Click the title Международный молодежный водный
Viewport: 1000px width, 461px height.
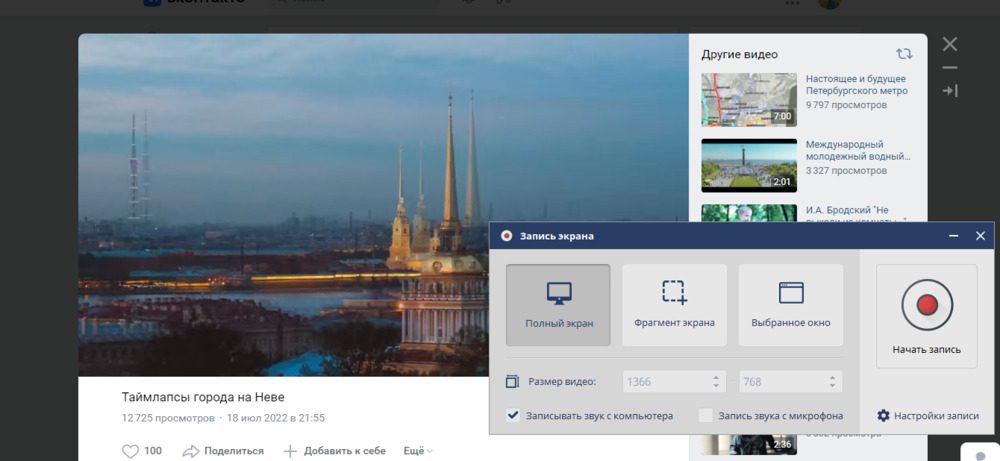(858, 150)
